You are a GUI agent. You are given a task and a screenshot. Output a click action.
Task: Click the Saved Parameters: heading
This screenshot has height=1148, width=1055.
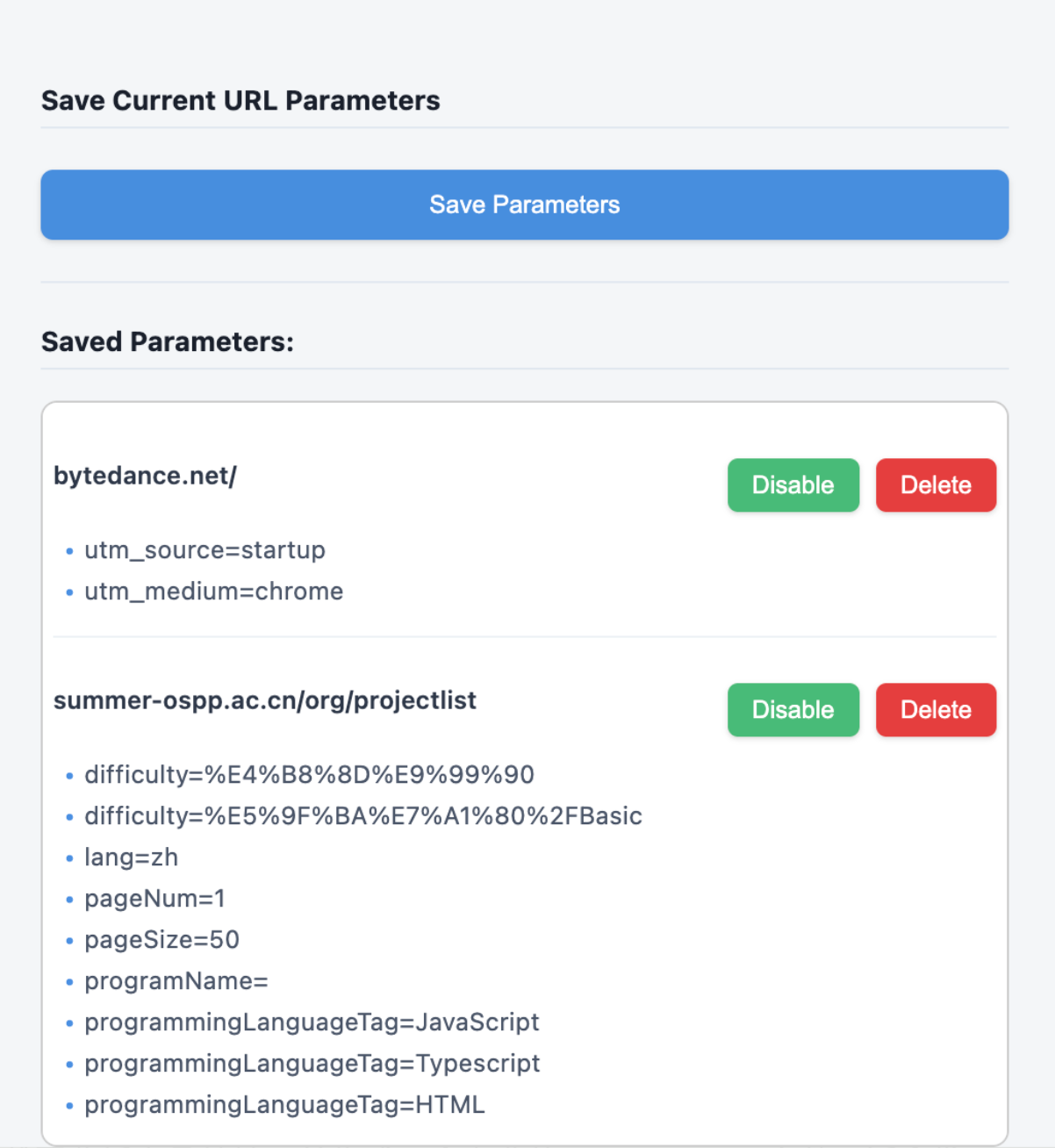point(168,341)
